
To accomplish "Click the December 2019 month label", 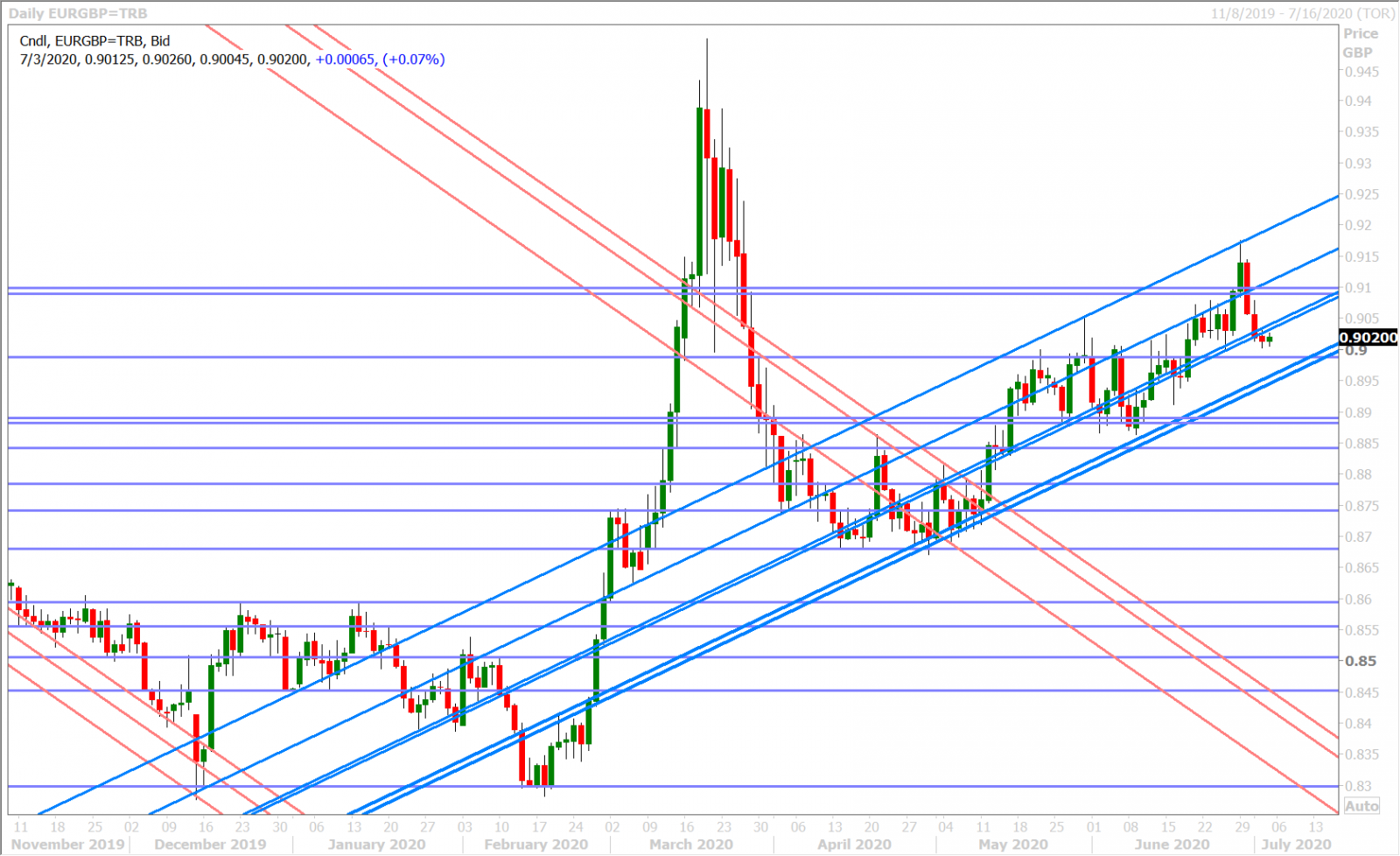I will click(x=210, y=845).
